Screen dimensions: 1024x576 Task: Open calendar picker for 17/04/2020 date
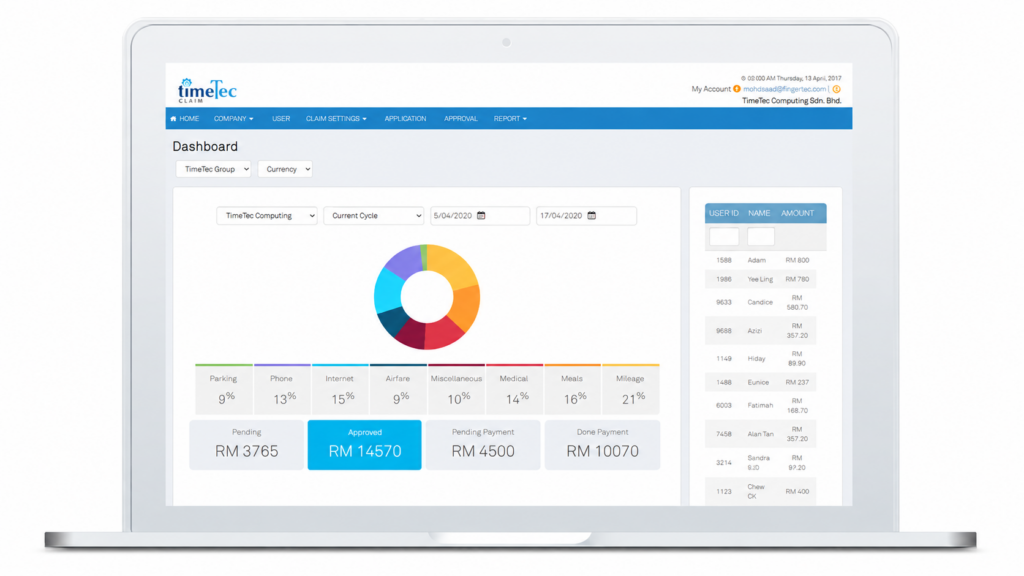click(x=592, y=216)
